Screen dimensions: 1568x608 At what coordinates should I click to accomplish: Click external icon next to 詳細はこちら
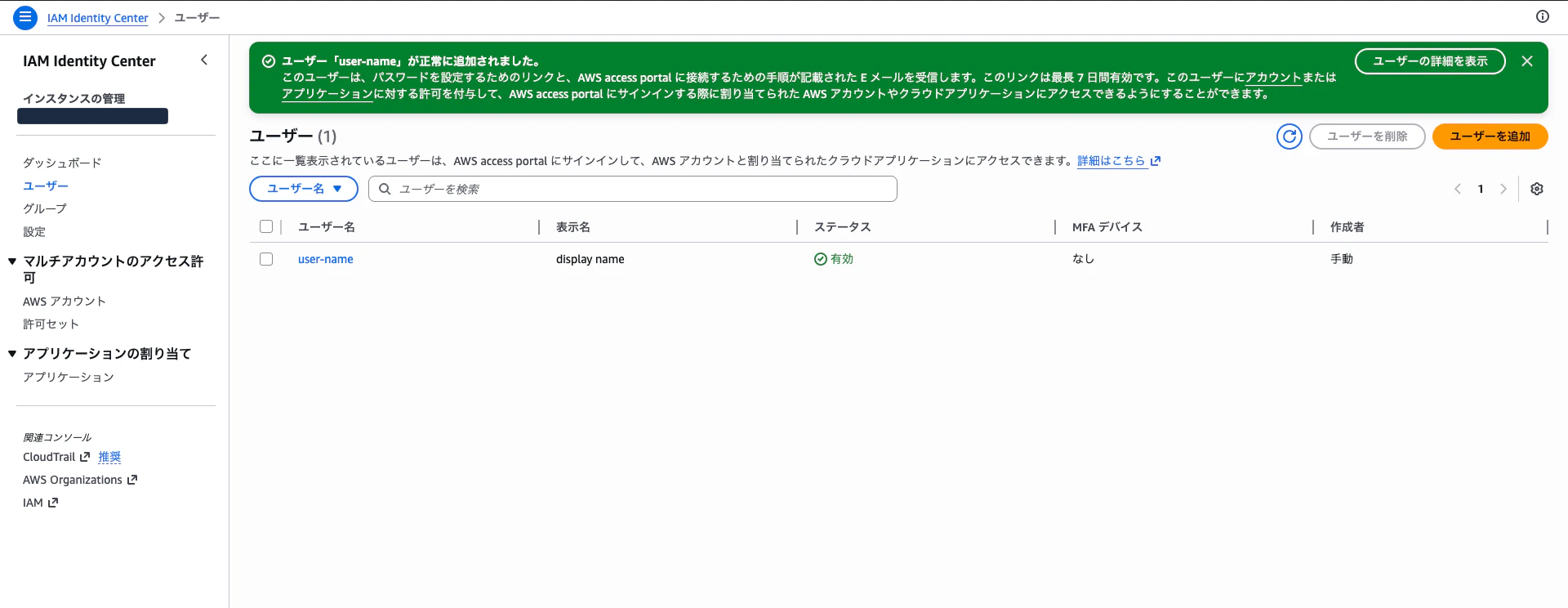(x=1156, y=161)
